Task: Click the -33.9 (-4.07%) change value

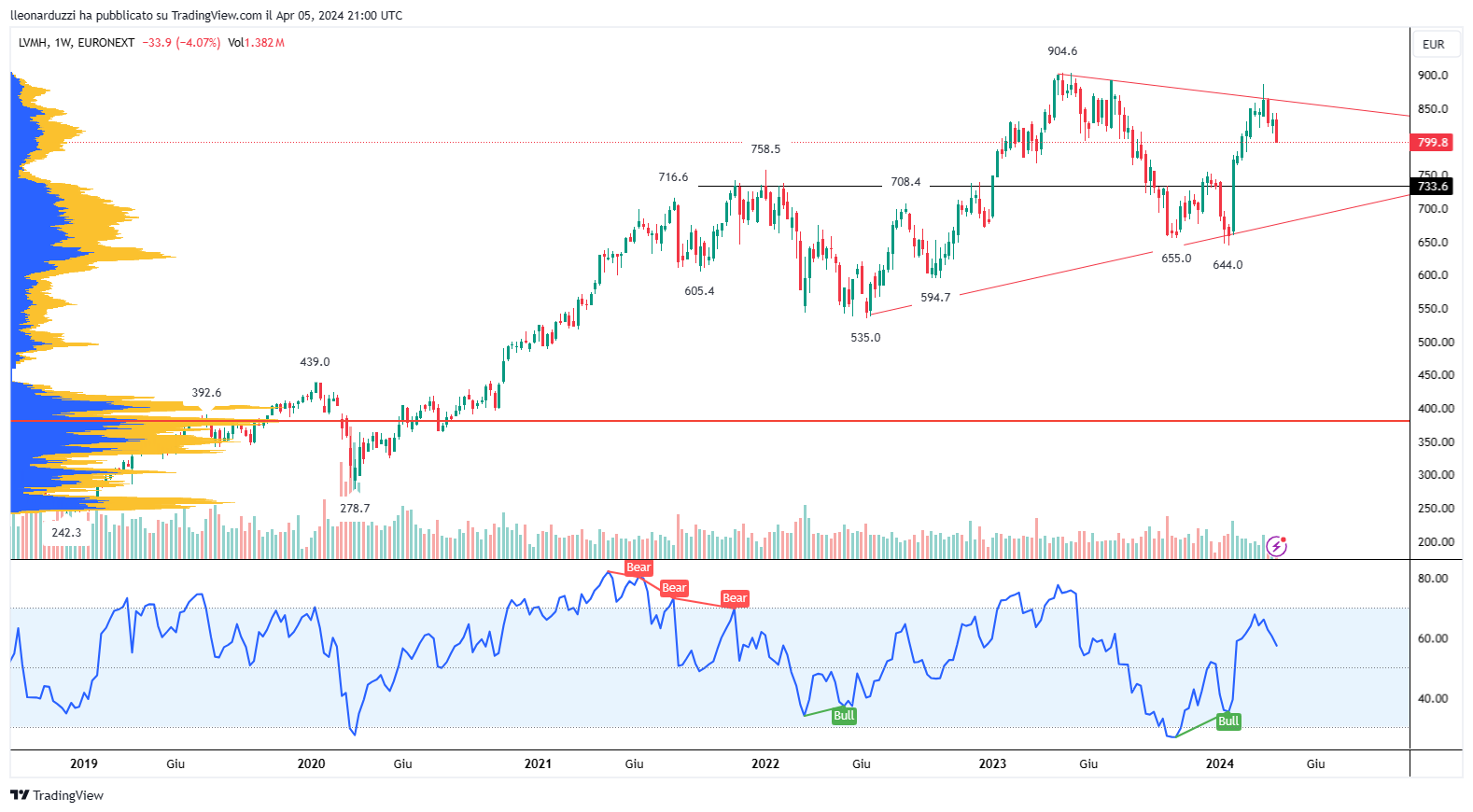Action: coord(181,43)
